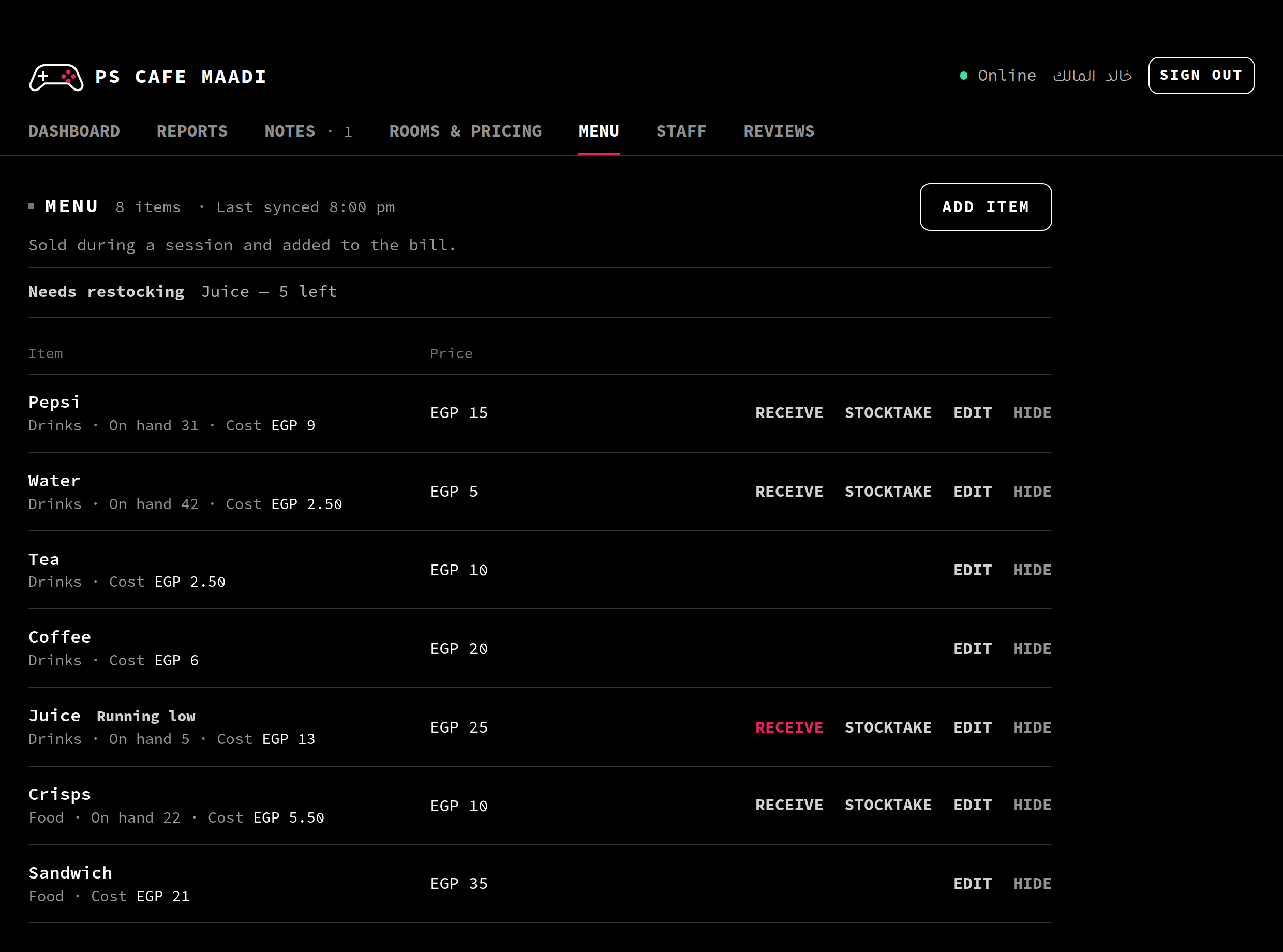Click the Sandwich price EGP 35

[459, 884]
